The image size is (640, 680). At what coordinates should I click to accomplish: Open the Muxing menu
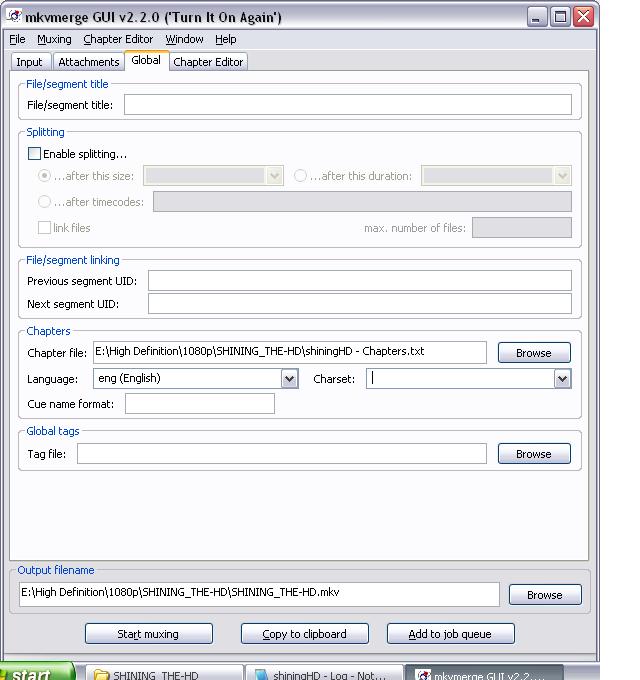pos(54,39)
